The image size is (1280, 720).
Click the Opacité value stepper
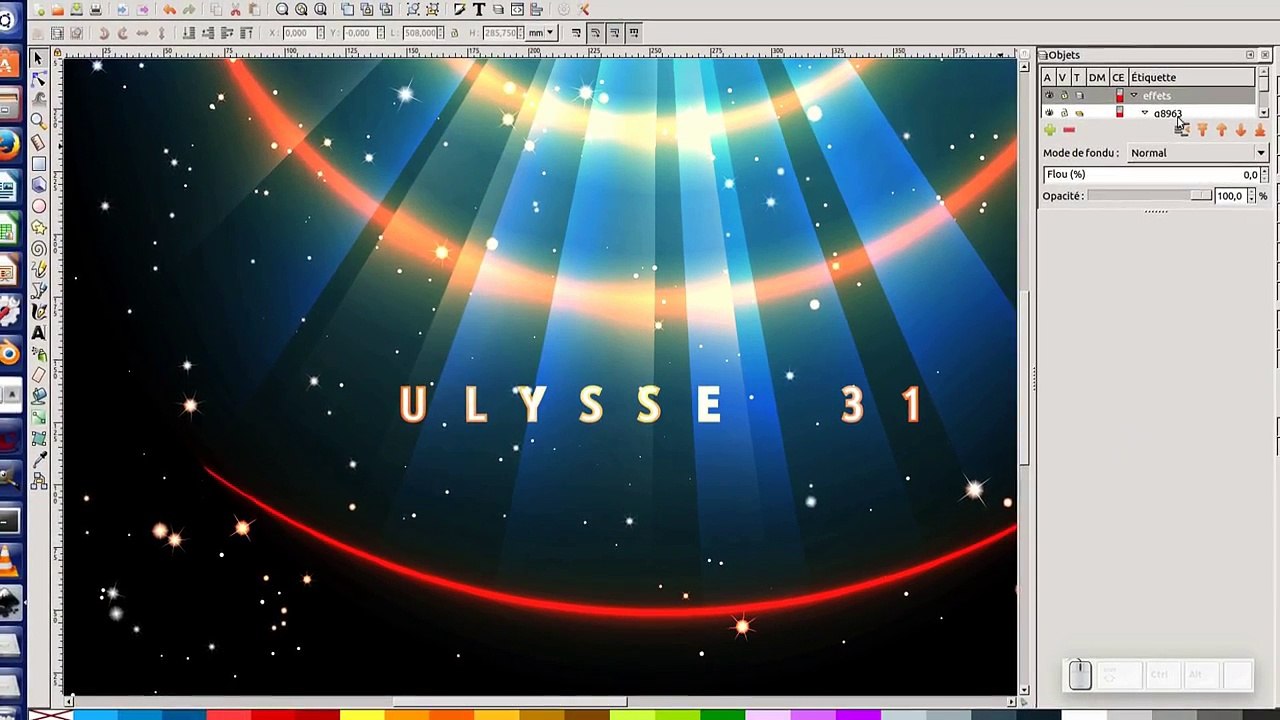tap(1251, 196)
